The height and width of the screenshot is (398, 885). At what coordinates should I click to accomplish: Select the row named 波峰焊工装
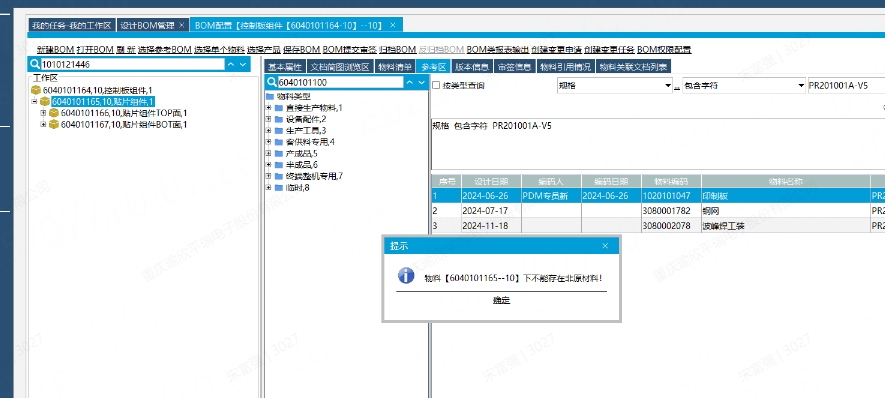[x=658, y=225]
